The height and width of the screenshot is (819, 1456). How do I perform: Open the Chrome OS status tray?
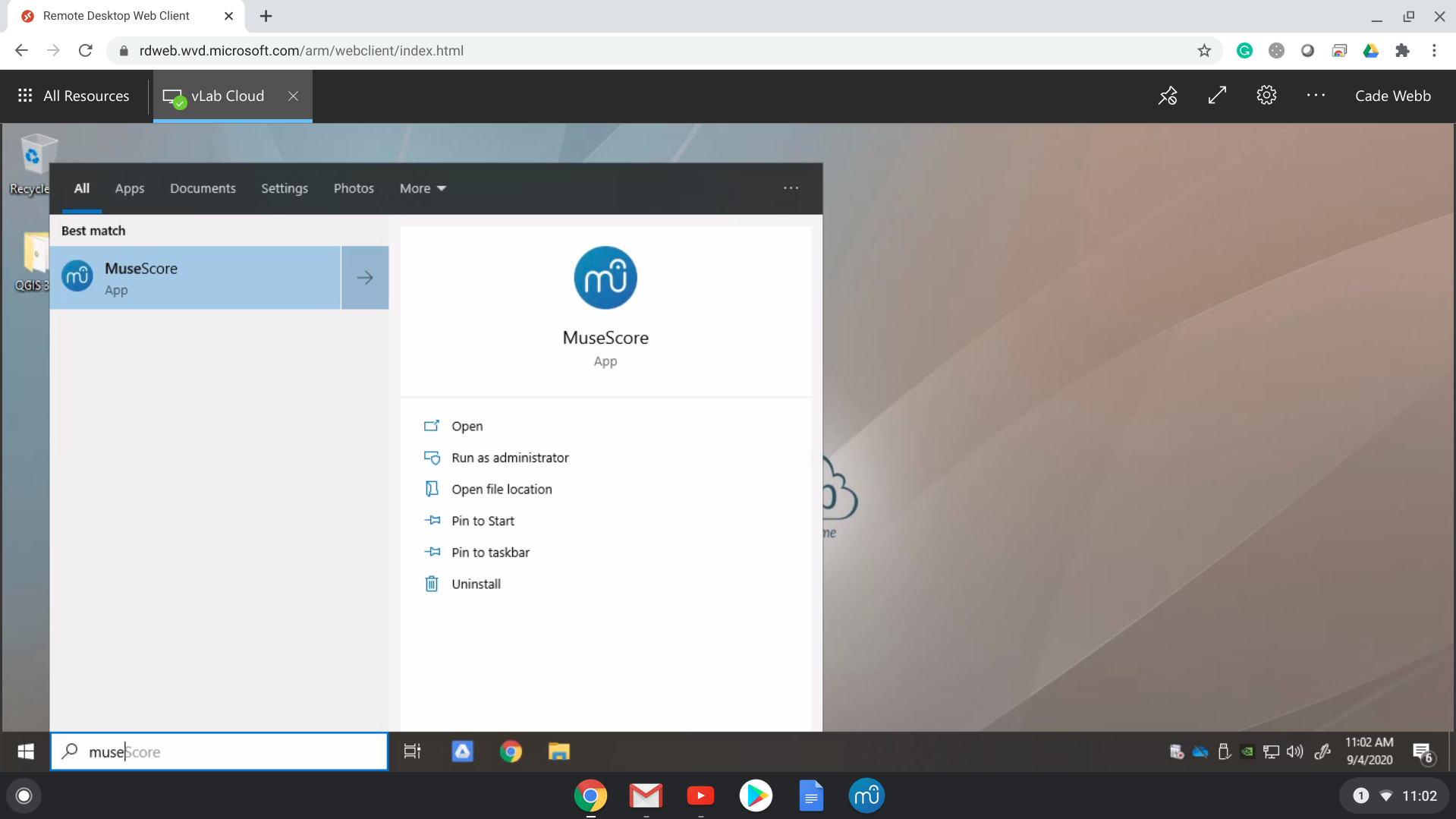point(1395,795)
